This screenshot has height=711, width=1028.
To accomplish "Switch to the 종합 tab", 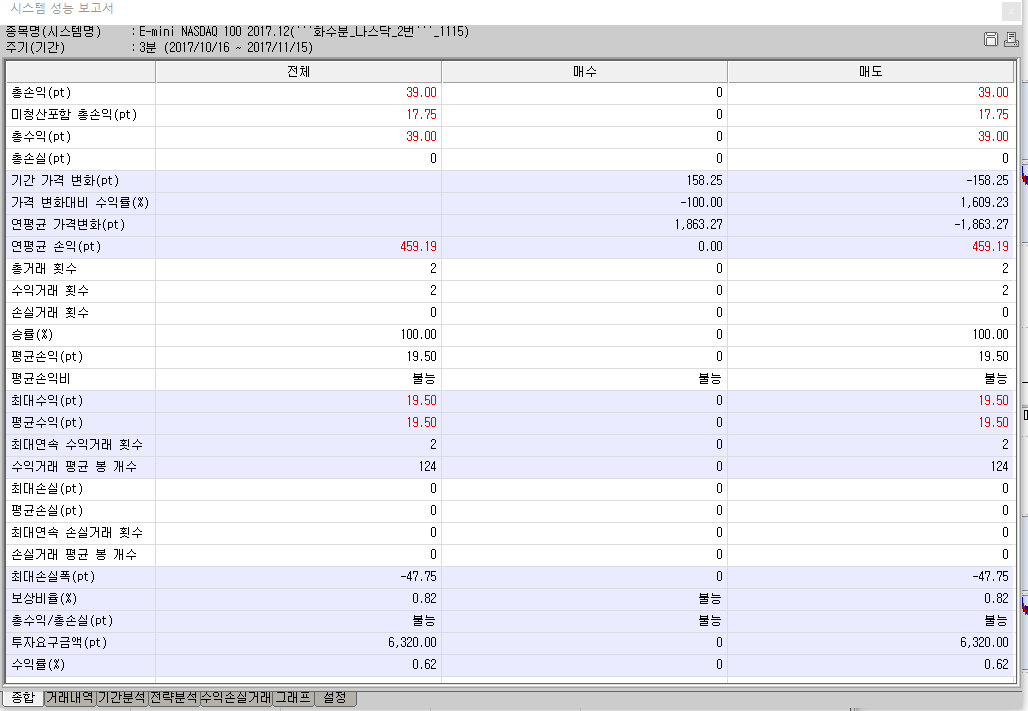I will (x=22, y=697).
